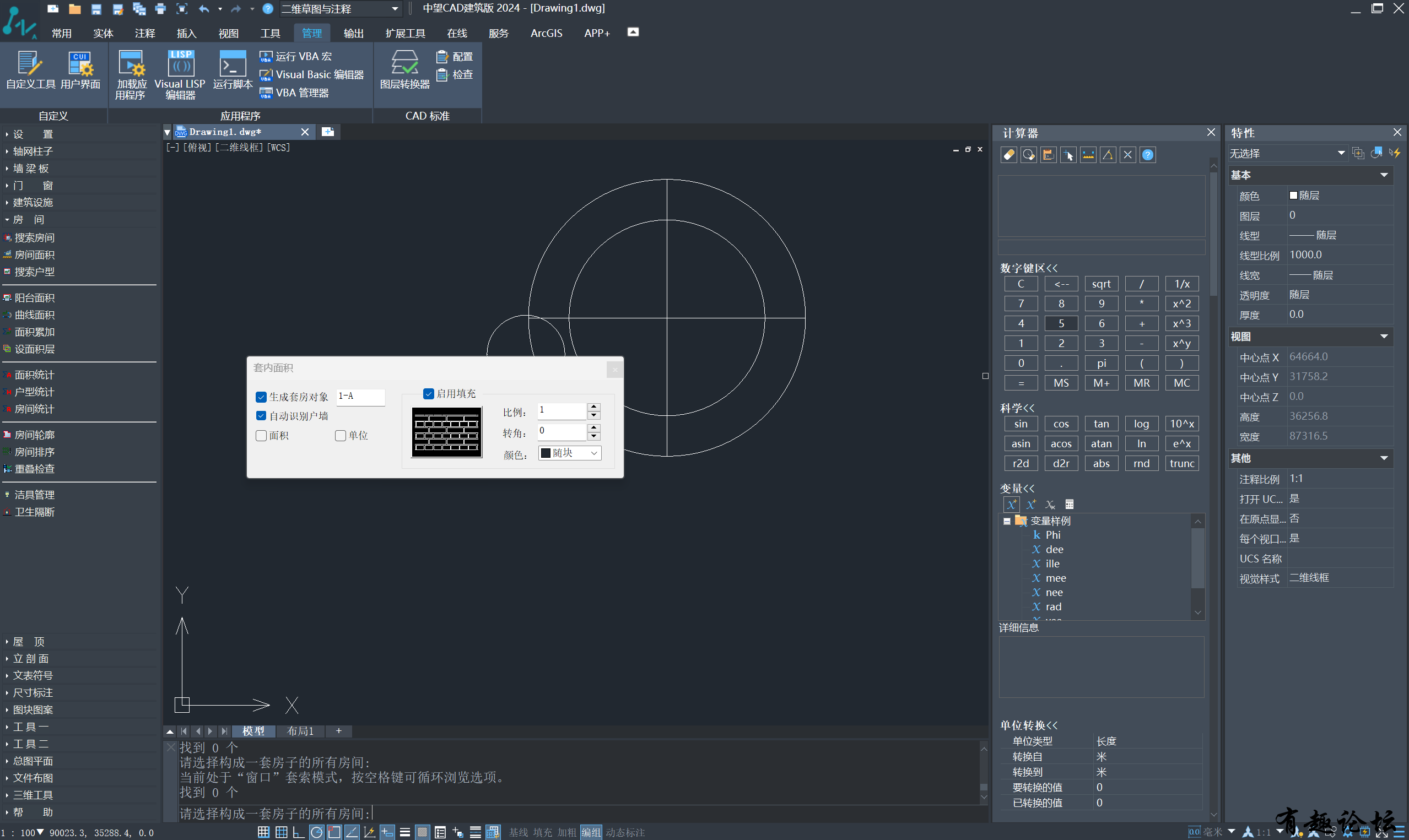The image size is (1409, 840).
Task: Switch to the 布局1 layout tab
Action: coord(300,731)
